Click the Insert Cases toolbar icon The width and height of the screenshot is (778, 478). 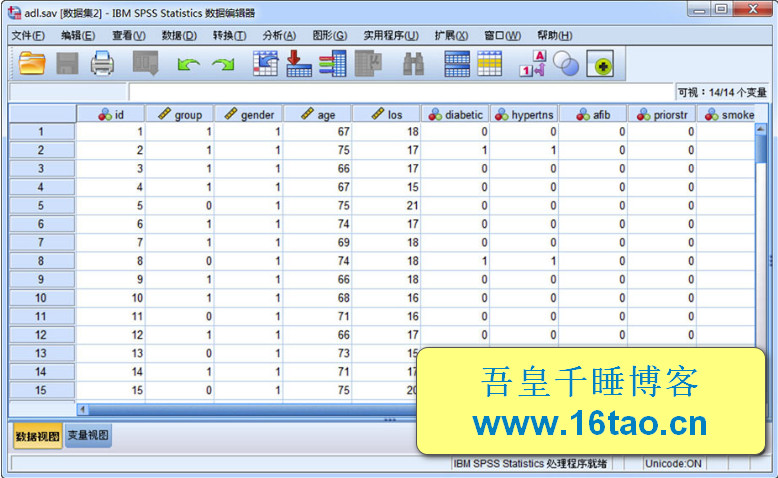(457, 64)
